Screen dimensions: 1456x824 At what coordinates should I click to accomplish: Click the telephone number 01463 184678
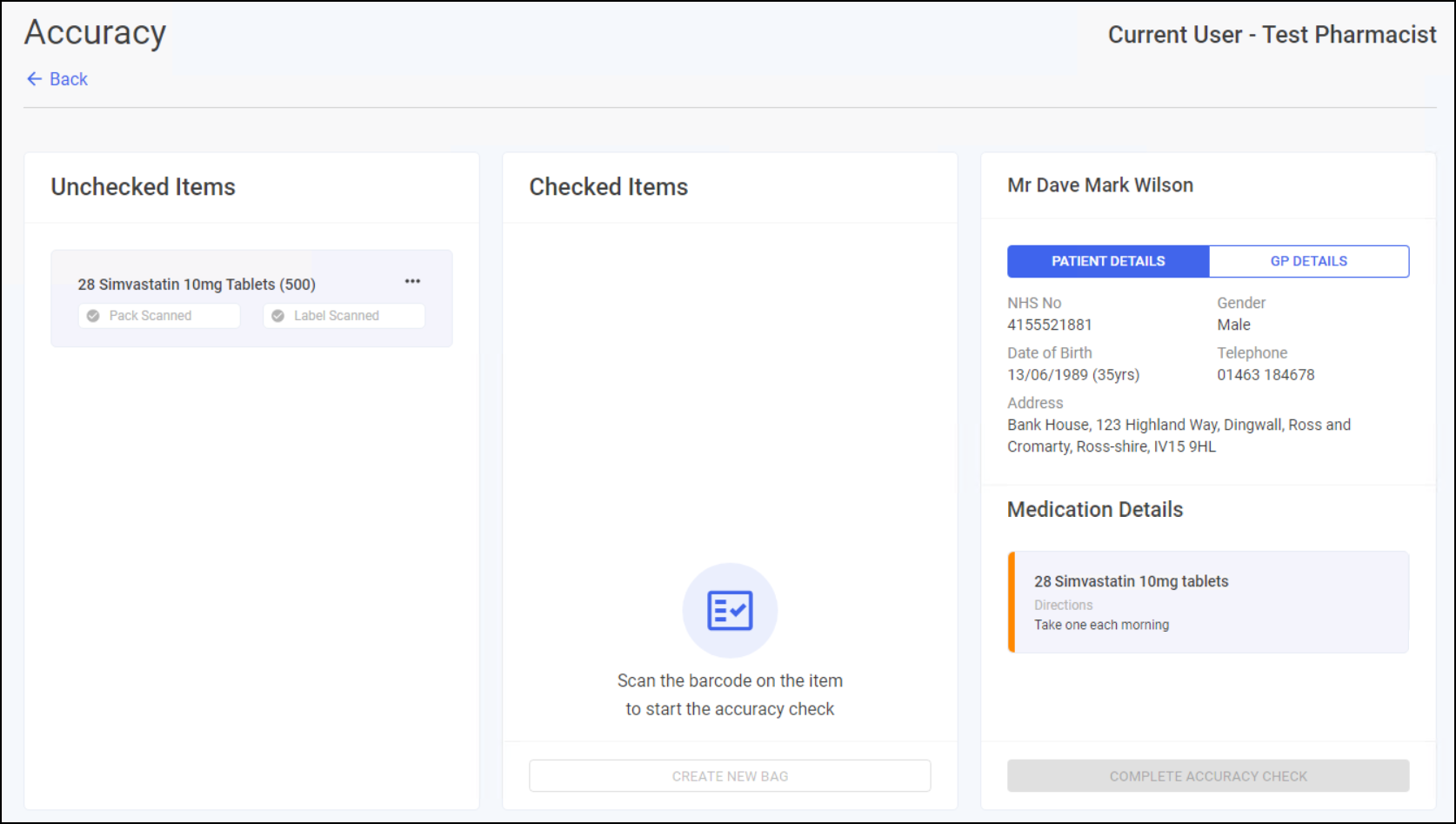(x=1266, y=375)
